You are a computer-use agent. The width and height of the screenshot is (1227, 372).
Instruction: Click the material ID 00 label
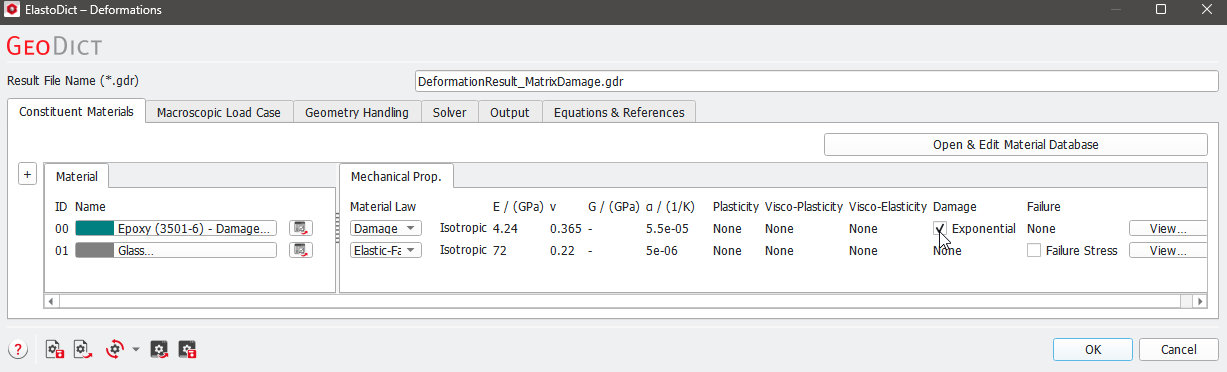tap(61, 228)
